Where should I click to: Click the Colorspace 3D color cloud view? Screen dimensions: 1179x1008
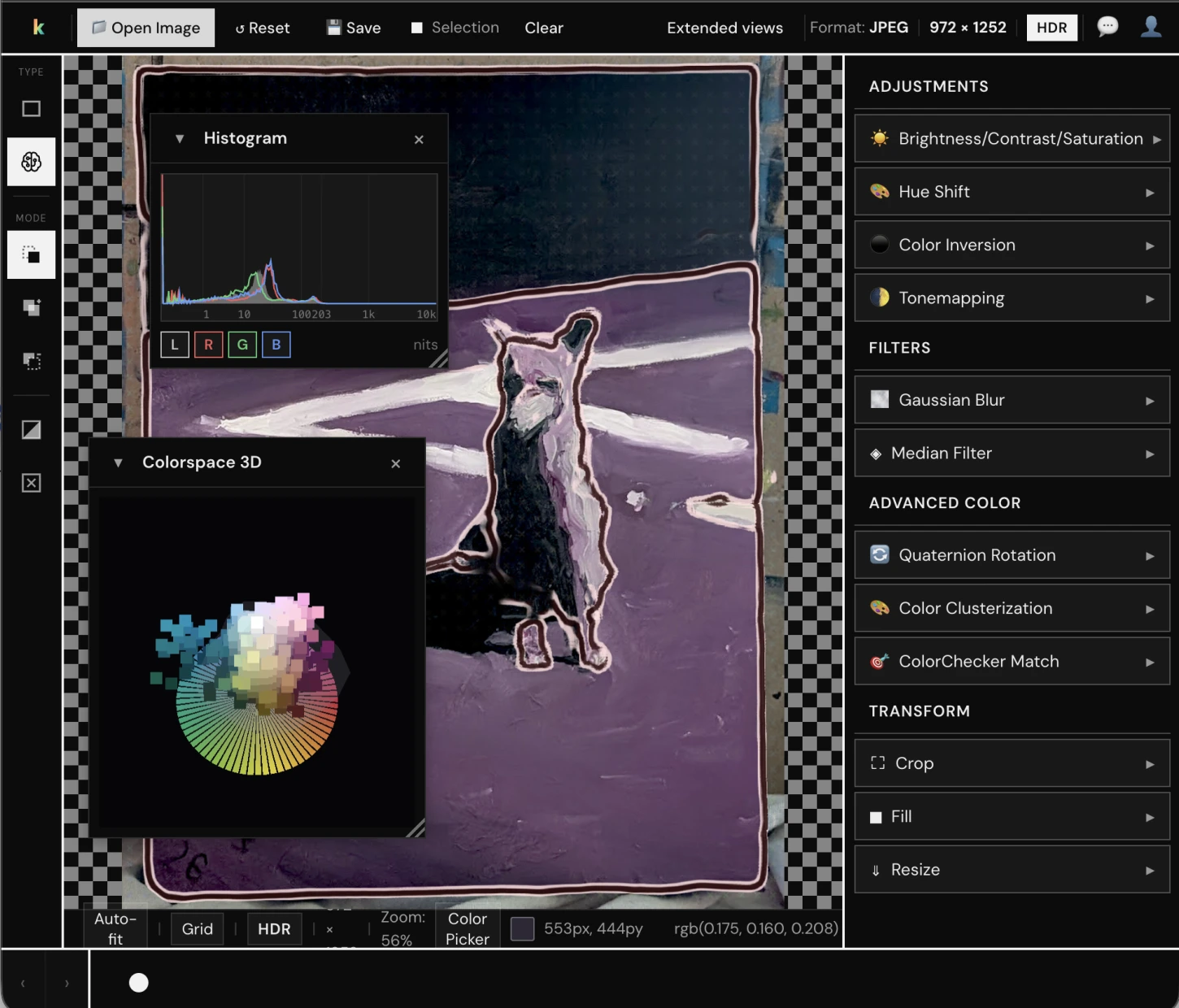pos(256,663)
